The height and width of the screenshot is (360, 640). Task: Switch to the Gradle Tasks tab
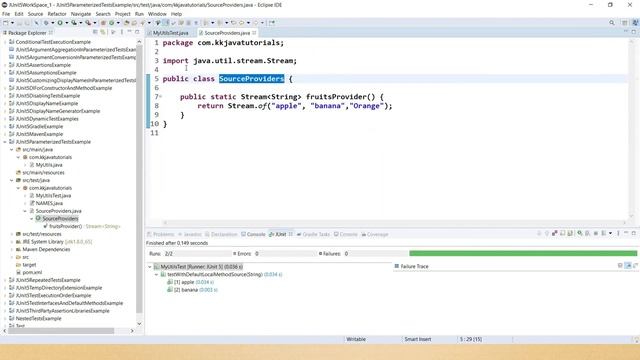[313, 234]
